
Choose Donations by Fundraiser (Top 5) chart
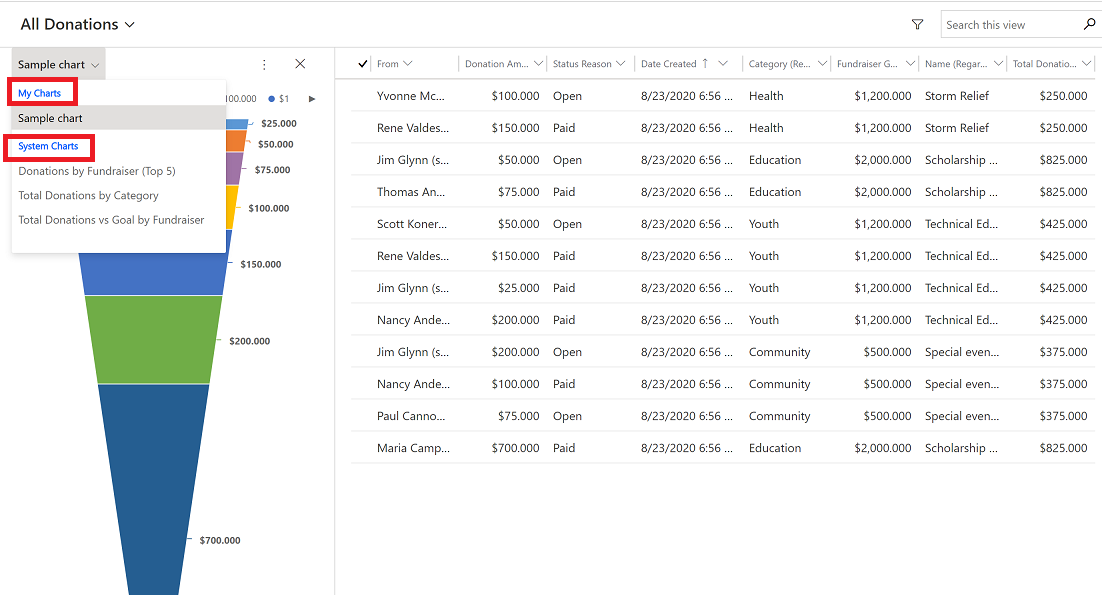97,171
